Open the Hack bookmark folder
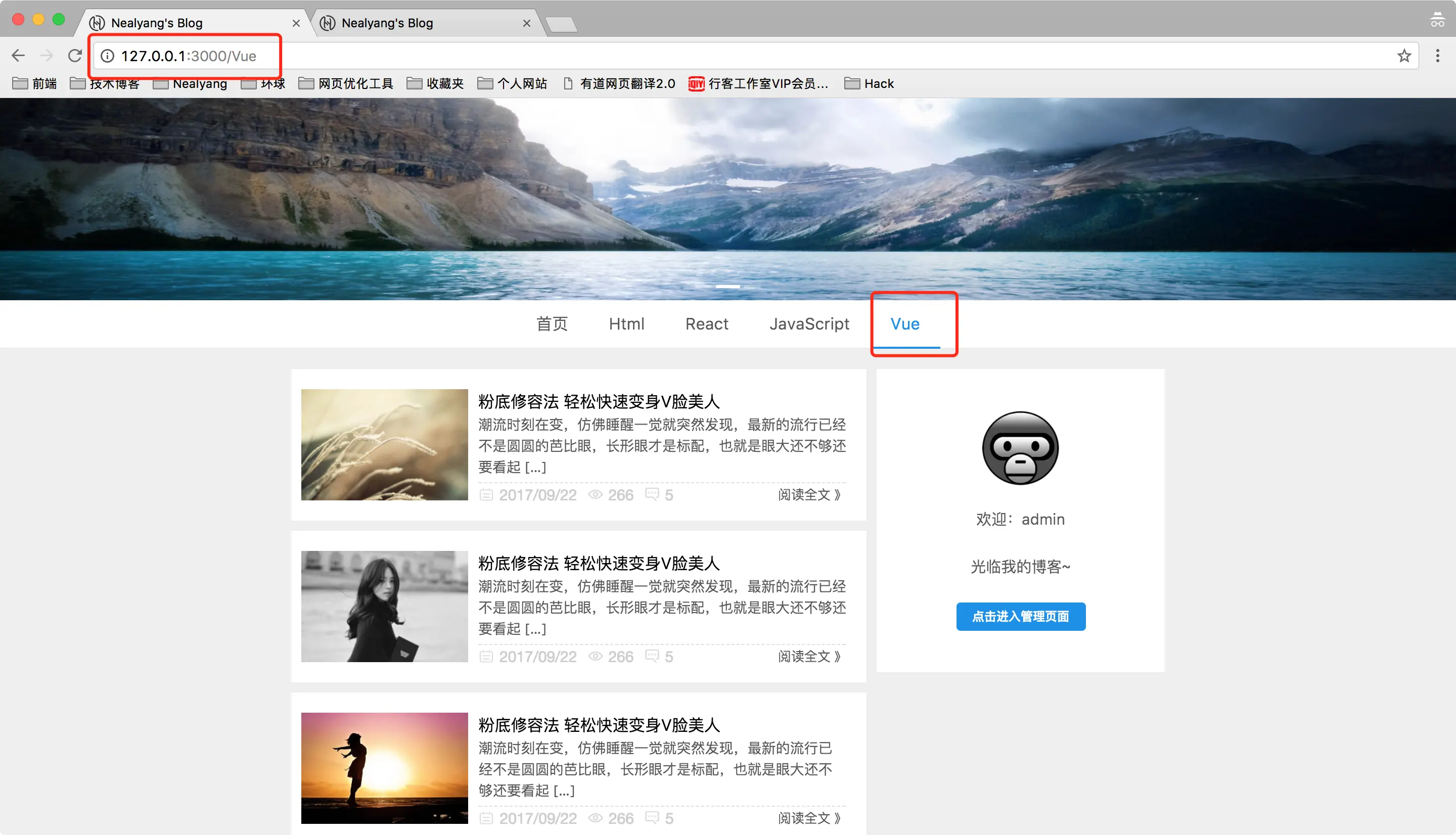The image size is (1456, 835). click(869, 84)
